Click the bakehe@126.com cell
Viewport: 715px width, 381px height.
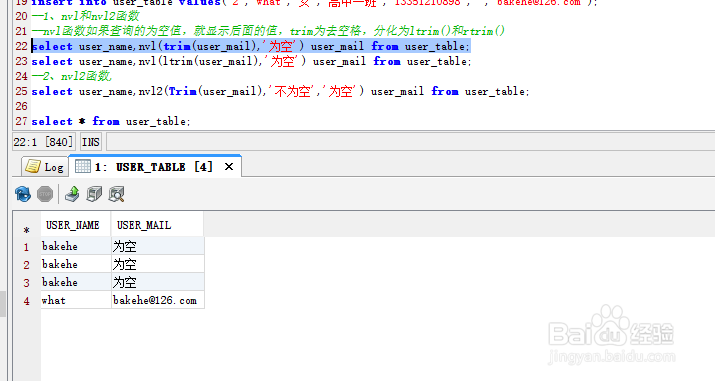pyautogui.click(x=158, y=300)
